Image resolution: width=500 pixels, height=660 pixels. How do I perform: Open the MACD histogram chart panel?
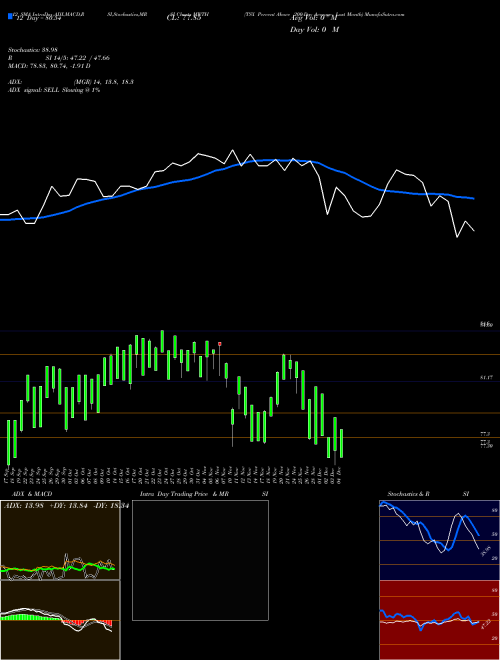60,620
